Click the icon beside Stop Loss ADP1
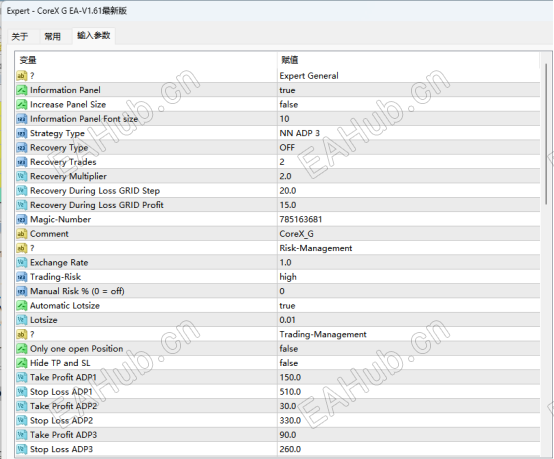Screen dimensions: 554x459 [22, 392]
